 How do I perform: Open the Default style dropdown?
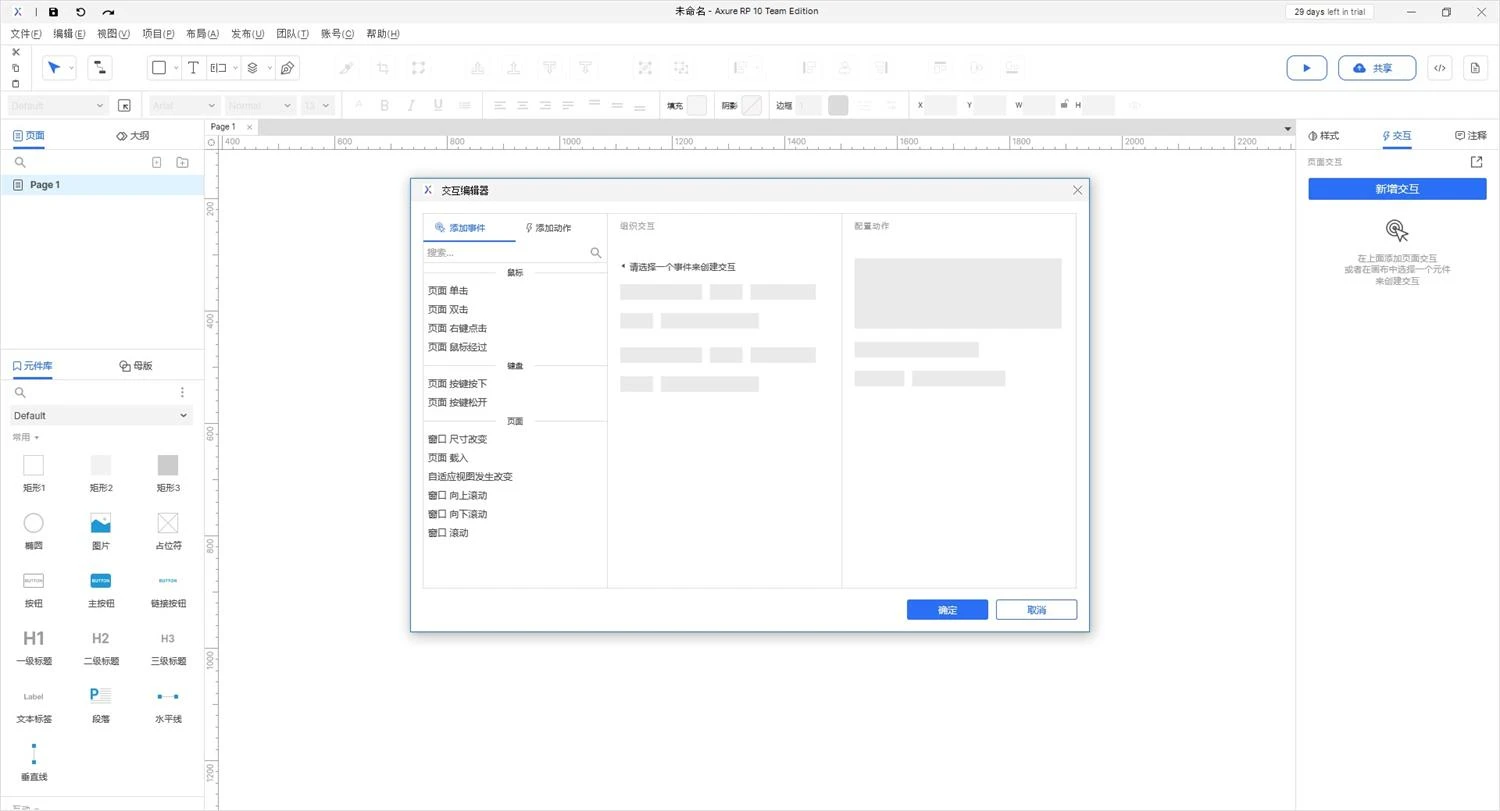57,105
